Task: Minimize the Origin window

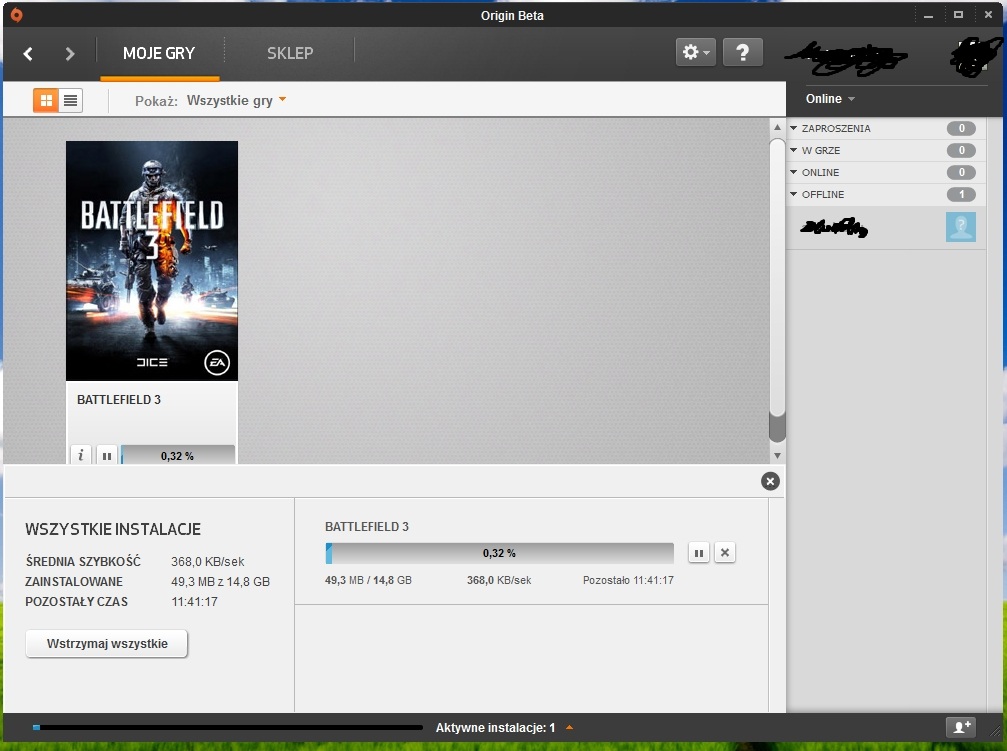Action: point(928,15)
